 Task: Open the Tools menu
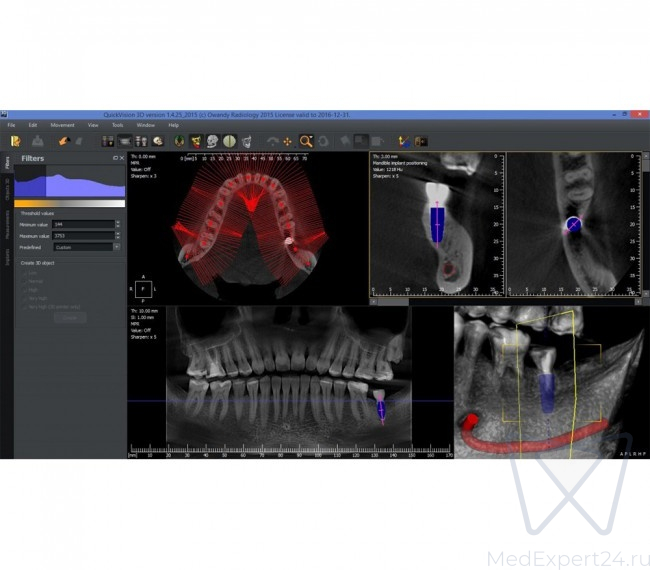coord(118,125)
